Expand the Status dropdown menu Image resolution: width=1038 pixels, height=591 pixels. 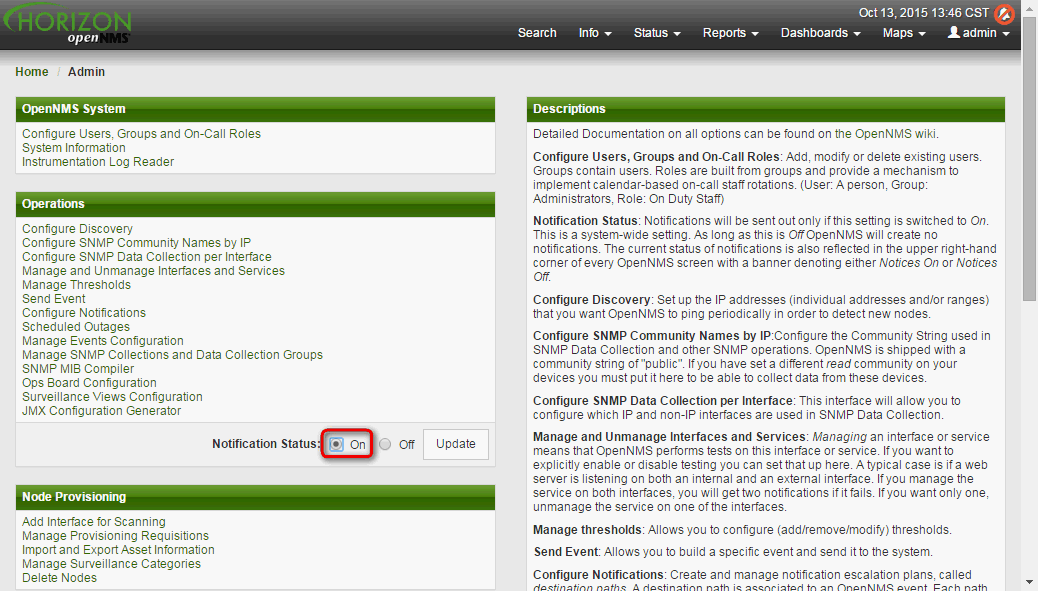(x=657, y=33)
